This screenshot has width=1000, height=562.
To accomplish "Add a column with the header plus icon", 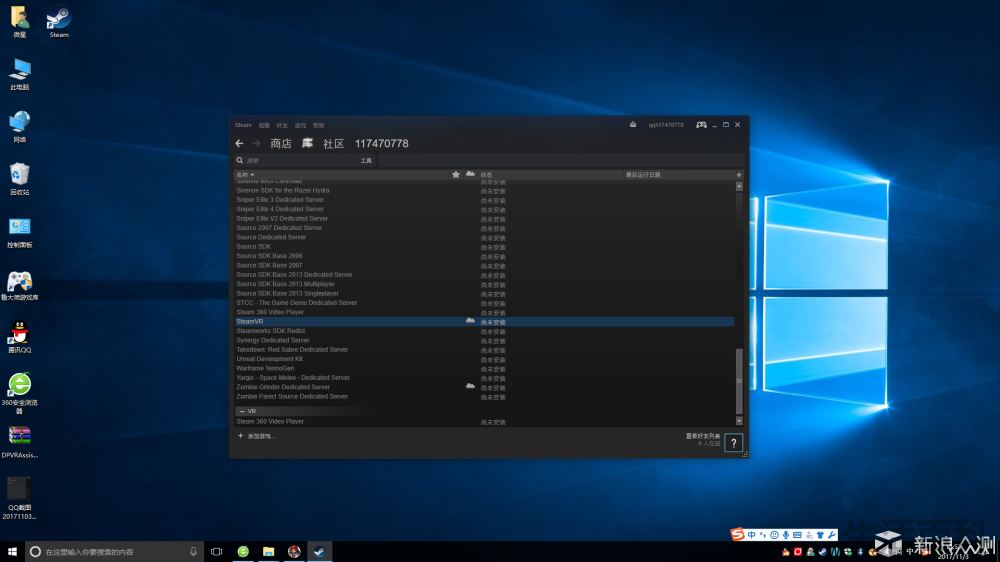I will pyautogui.click(x=739, y=174).
